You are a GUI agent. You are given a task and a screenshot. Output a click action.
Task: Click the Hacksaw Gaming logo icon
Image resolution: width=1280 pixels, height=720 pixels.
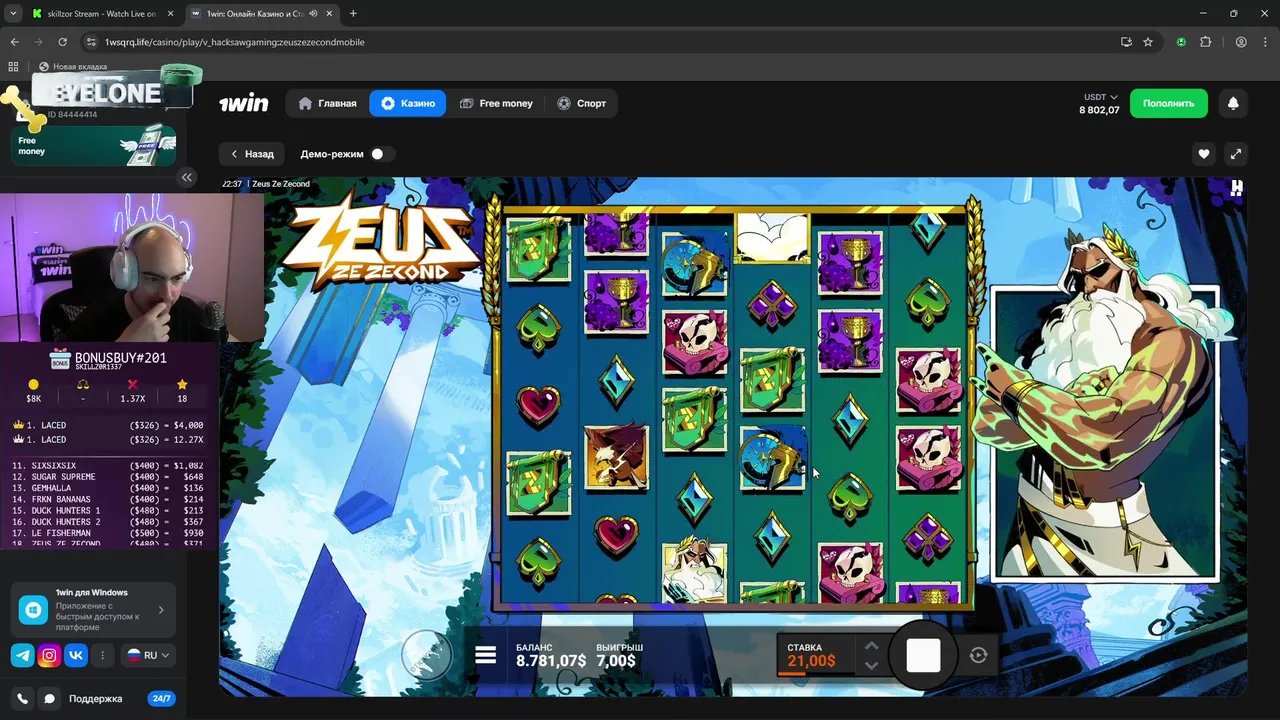1237,187
